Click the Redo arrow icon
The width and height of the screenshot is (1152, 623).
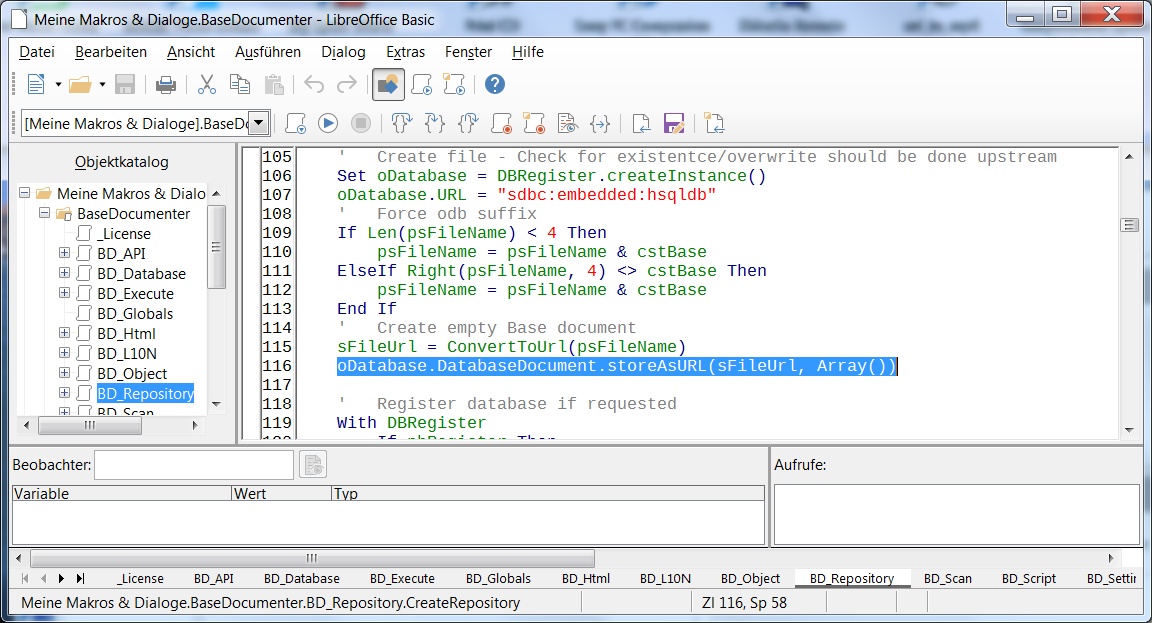point(347,84)
